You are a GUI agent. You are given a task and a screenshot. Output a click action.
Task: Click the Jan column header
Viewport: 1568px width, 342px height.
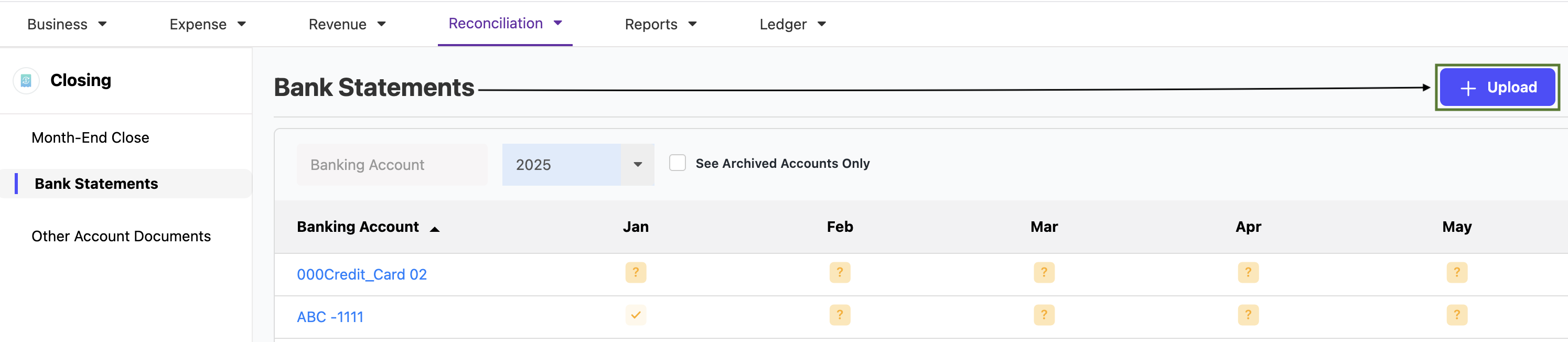click(636, 227)
